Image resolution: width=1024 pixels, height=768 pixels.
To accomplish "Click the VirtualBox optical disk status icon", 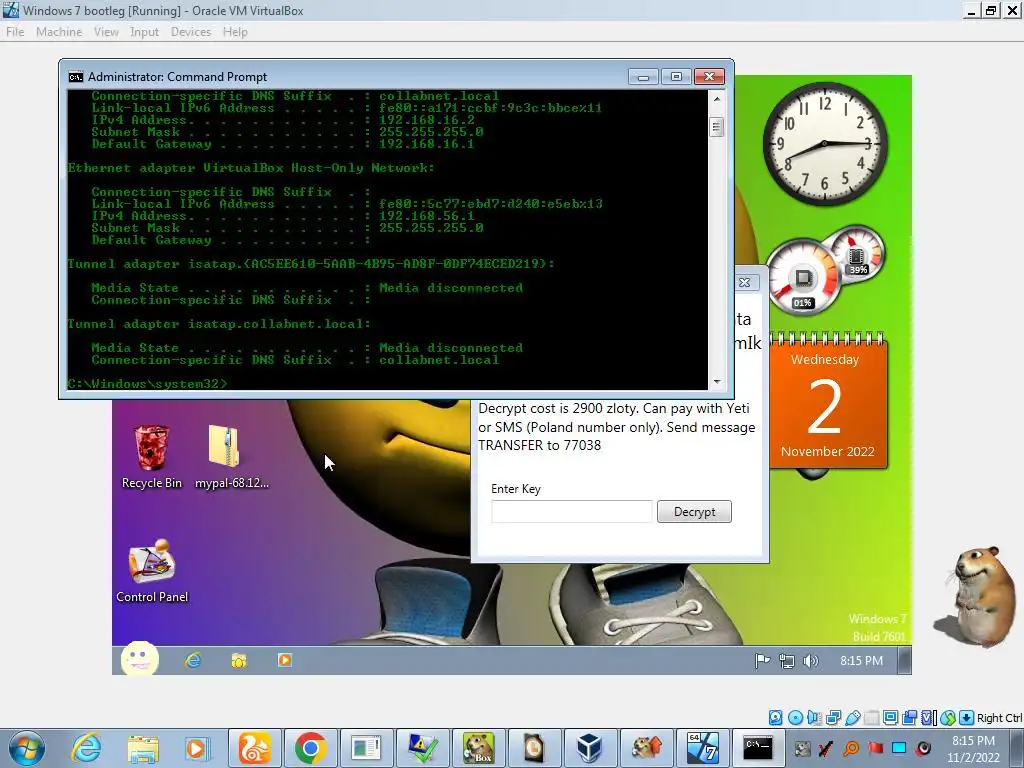I will click(x=795, y=718).
